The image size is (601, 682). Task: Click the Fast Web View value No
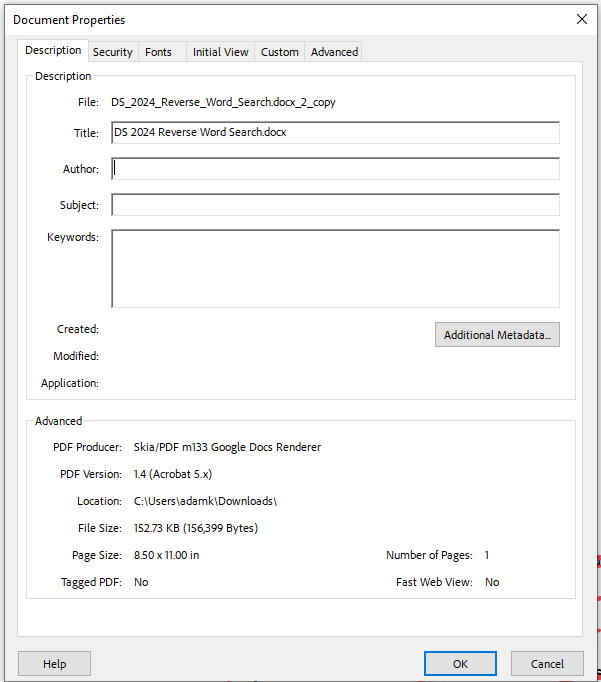click(492, 582)
